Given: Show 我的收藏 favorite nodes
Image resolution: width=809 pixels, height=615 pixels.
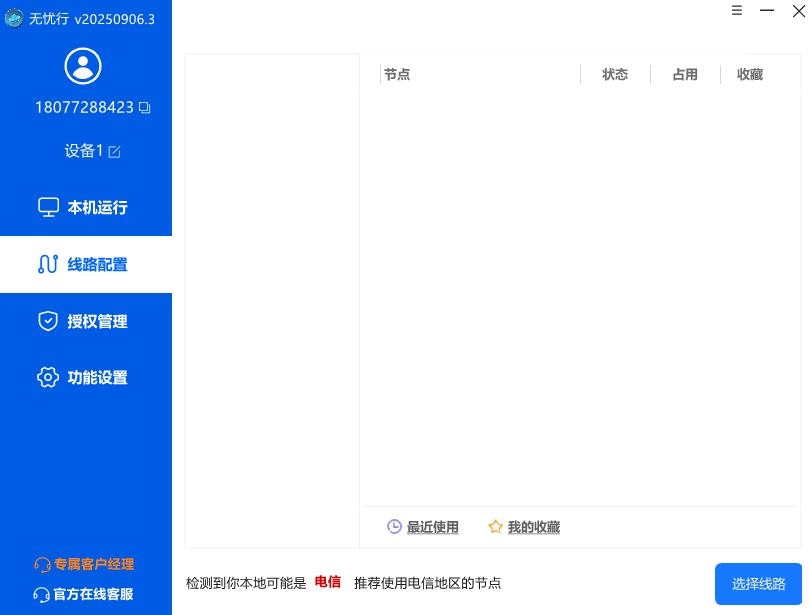Looking at the screenshot, I should tap(524, 527).
